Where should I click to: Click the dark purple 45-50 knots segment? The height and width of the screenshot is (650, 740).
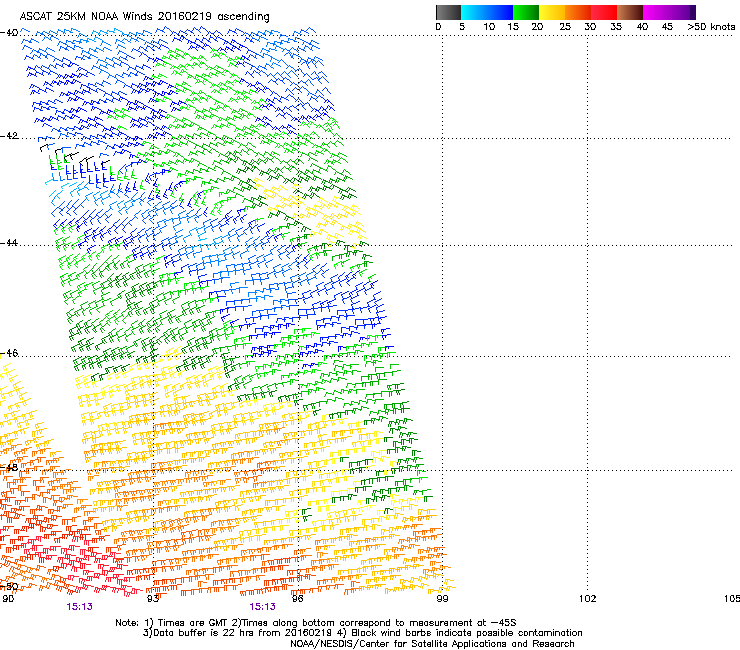coord(682,12)
